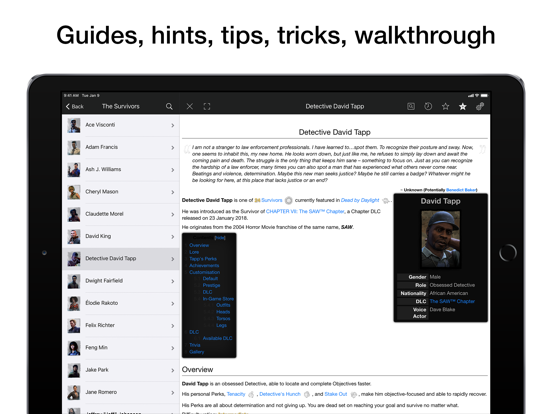Tap chevron next to Claudette Morel

click(173, 214)
